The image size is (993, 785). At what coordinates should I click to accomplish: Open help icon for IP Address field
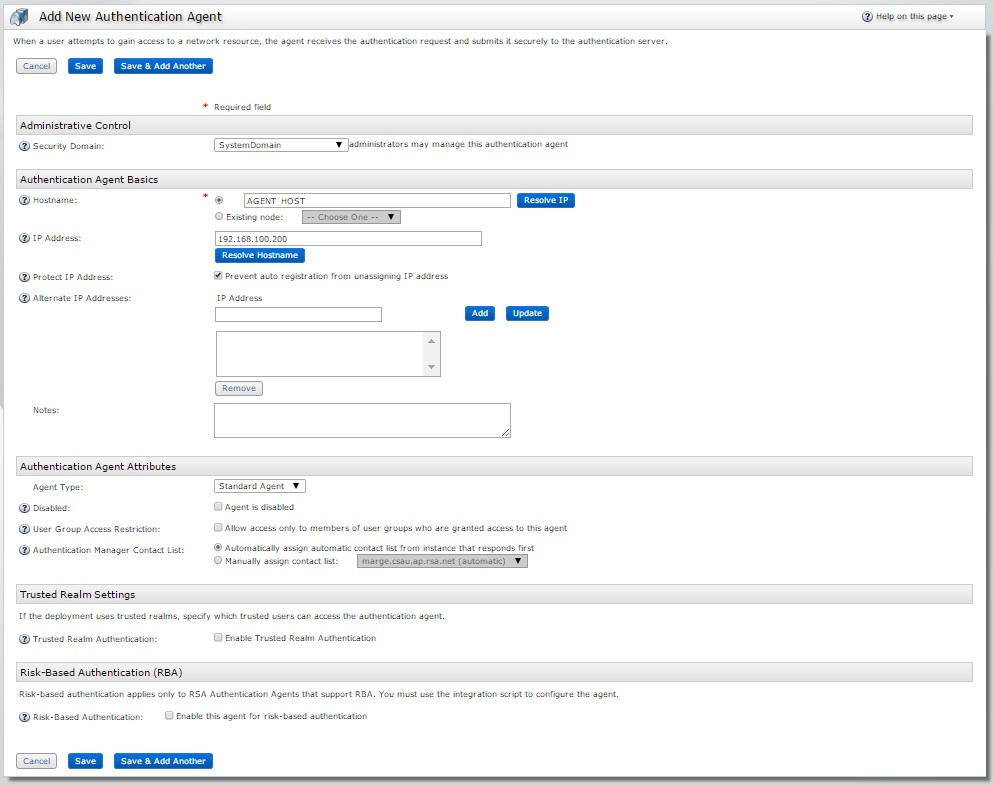[25, 238]
